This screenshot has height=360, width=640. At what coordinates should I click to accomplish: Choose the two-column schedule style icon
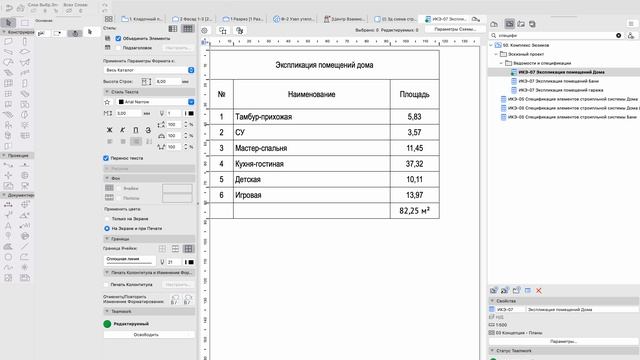(x=173, y=29)
